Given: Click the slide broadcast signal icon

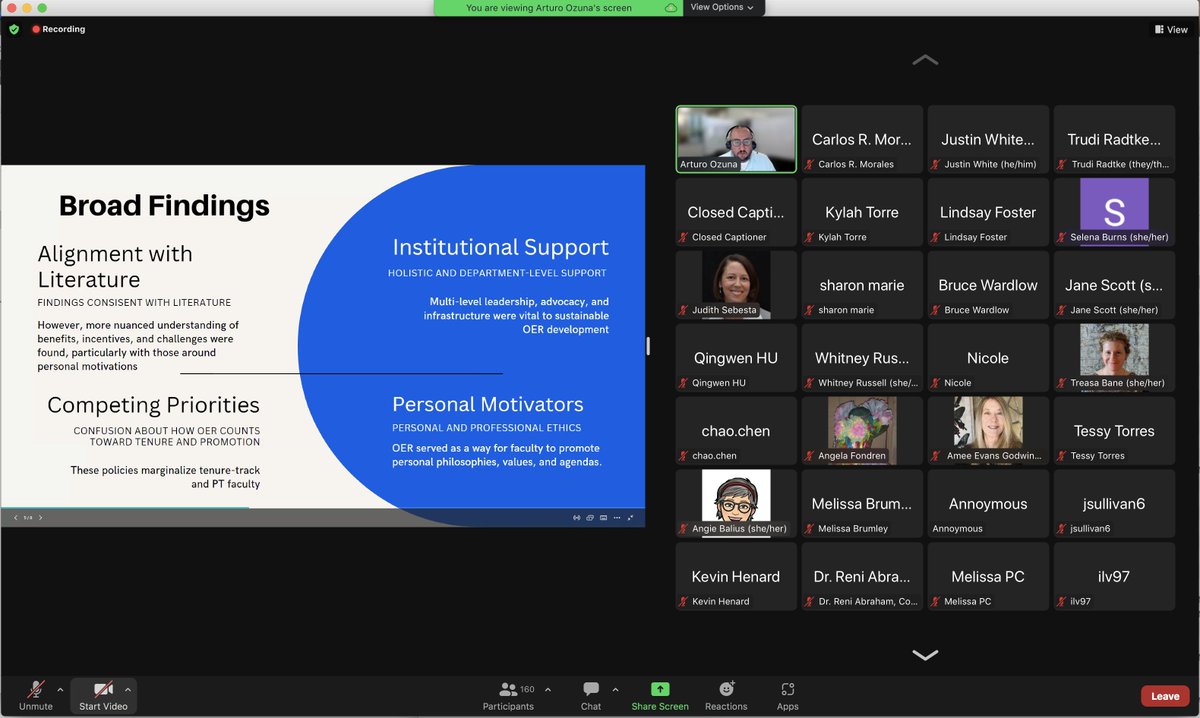Looking at the screenshot, I should pos(577,518).
